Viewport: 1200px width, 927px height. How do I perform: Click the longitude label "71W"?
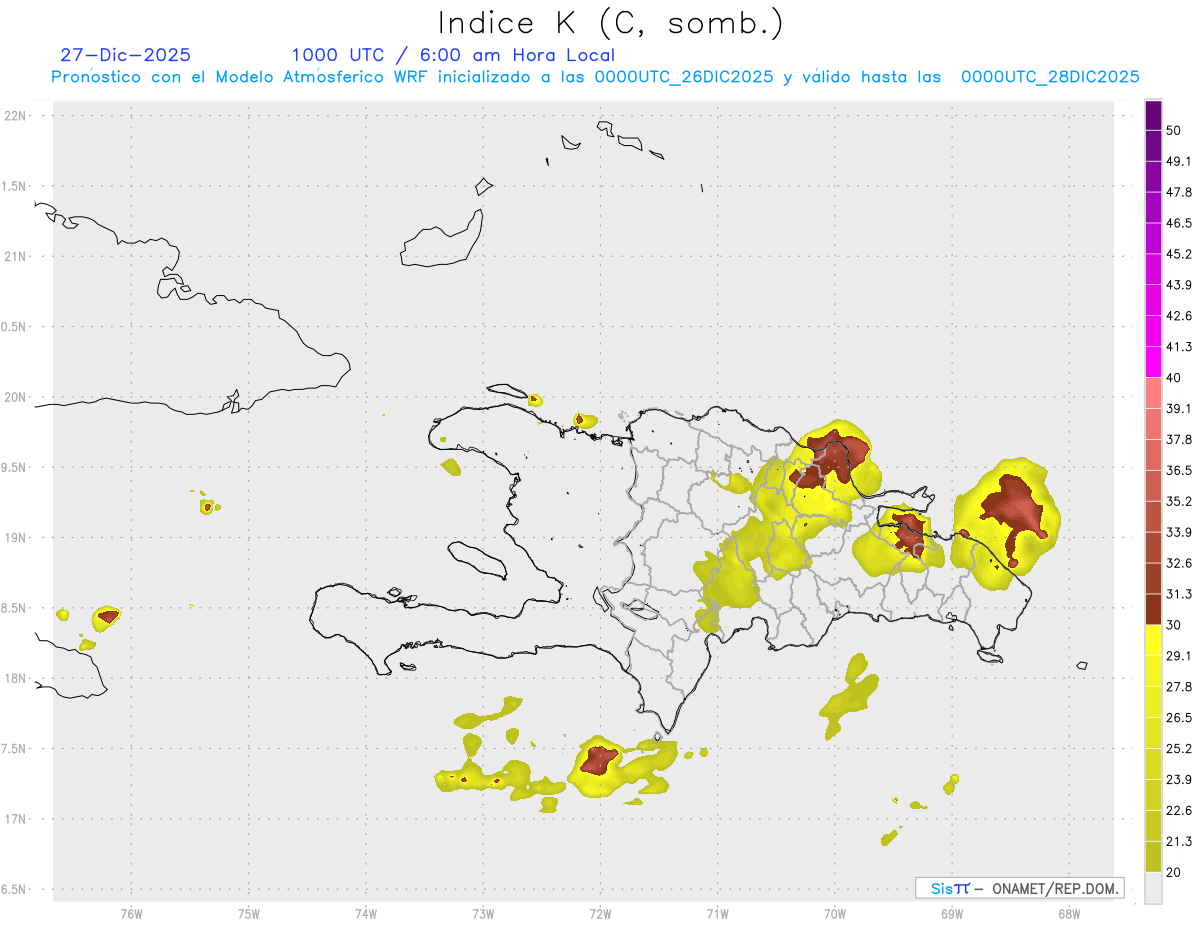pos(717,914)
